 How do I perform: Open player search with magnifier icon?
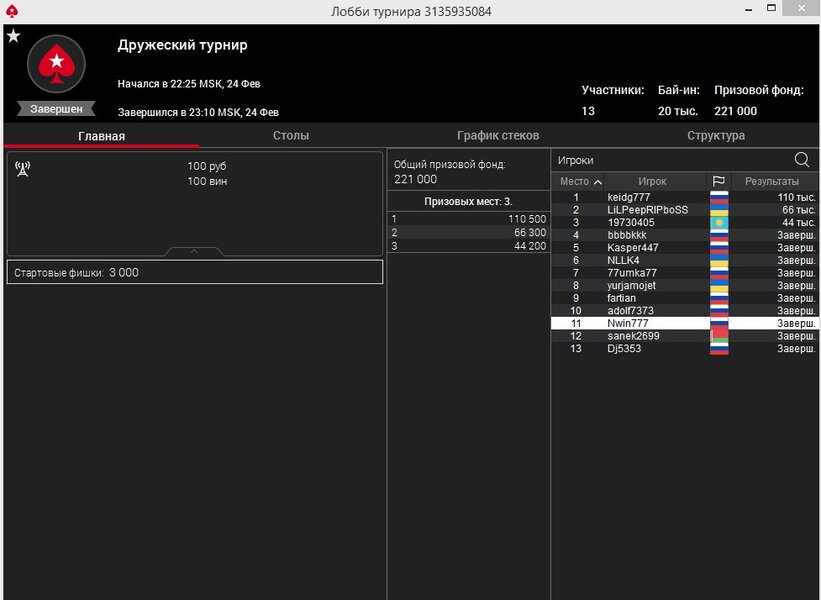click(x=802, y=160)
